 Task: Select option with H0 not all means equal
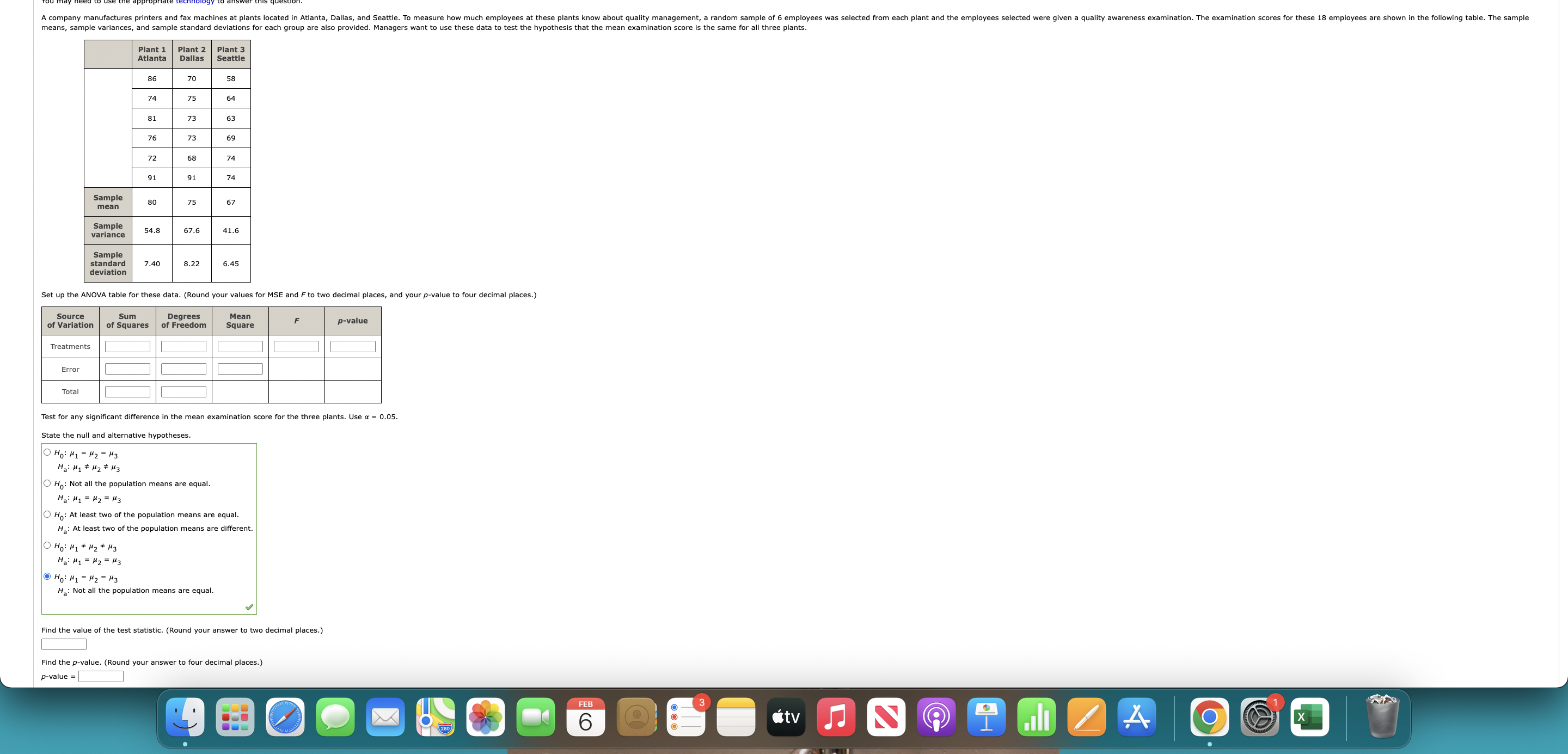pos(47,483)
